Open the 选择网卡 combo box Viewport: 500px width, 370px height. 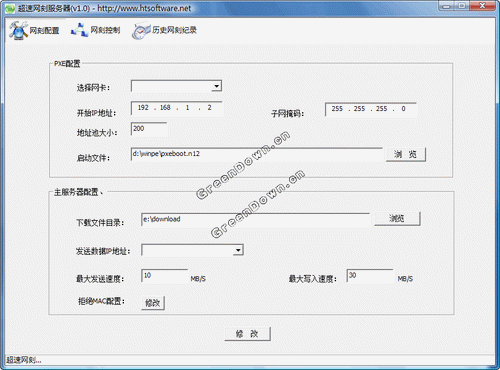point(176,86)
